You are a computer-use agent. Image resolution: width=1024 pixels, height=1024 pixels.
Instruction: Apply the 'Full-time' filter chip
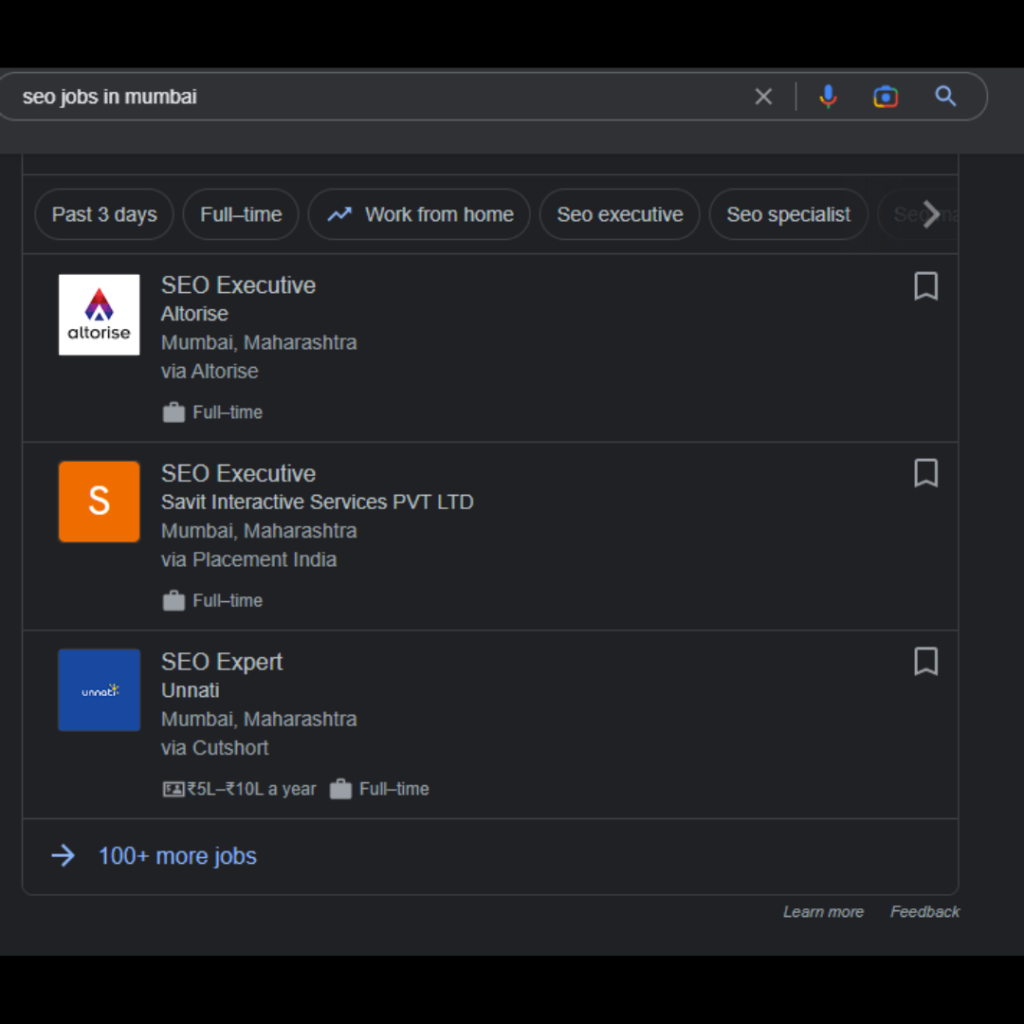point(241,214)
